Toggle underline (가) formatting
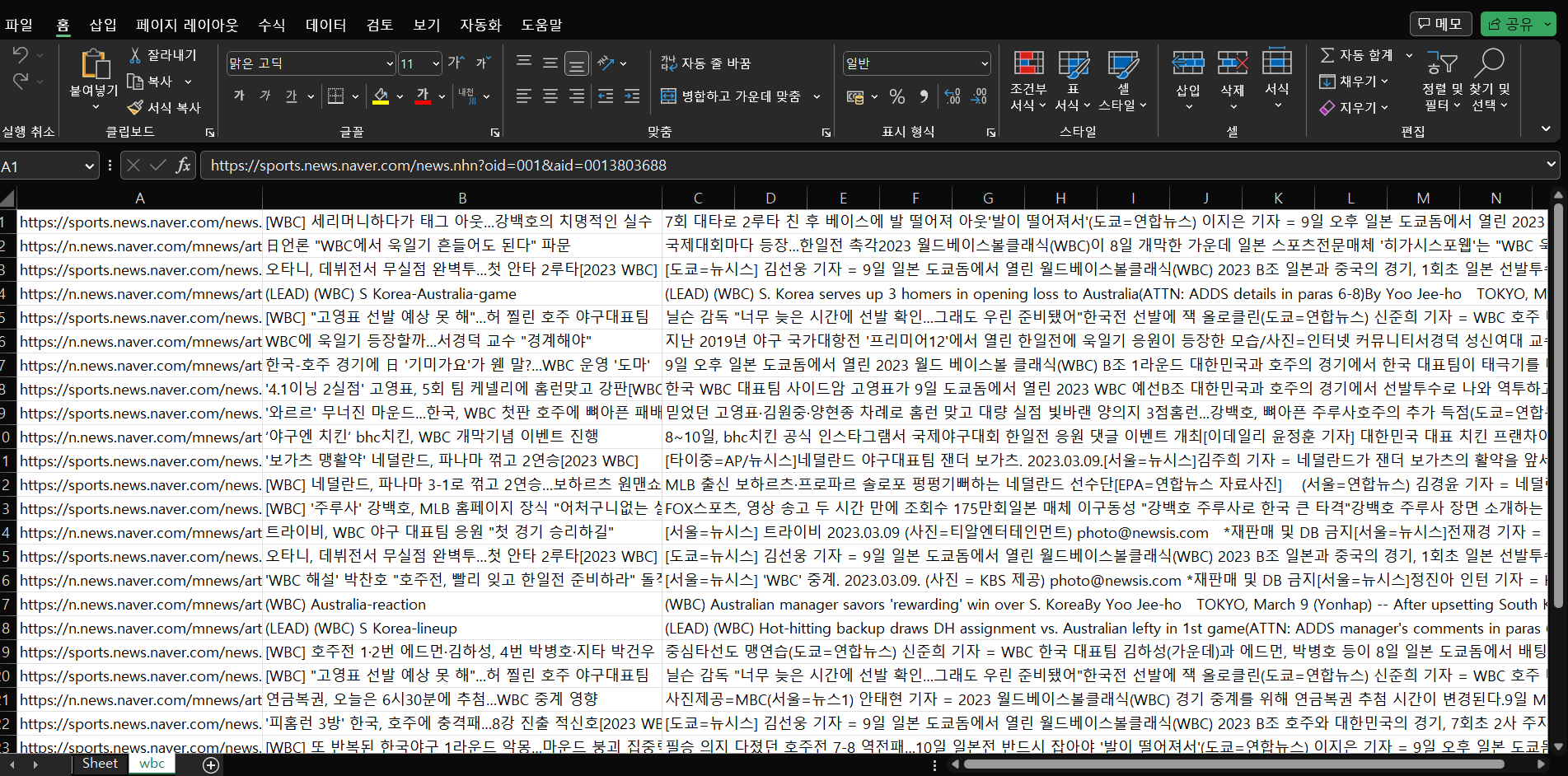Screen dimensions: 1568x776 pos(291,96)
